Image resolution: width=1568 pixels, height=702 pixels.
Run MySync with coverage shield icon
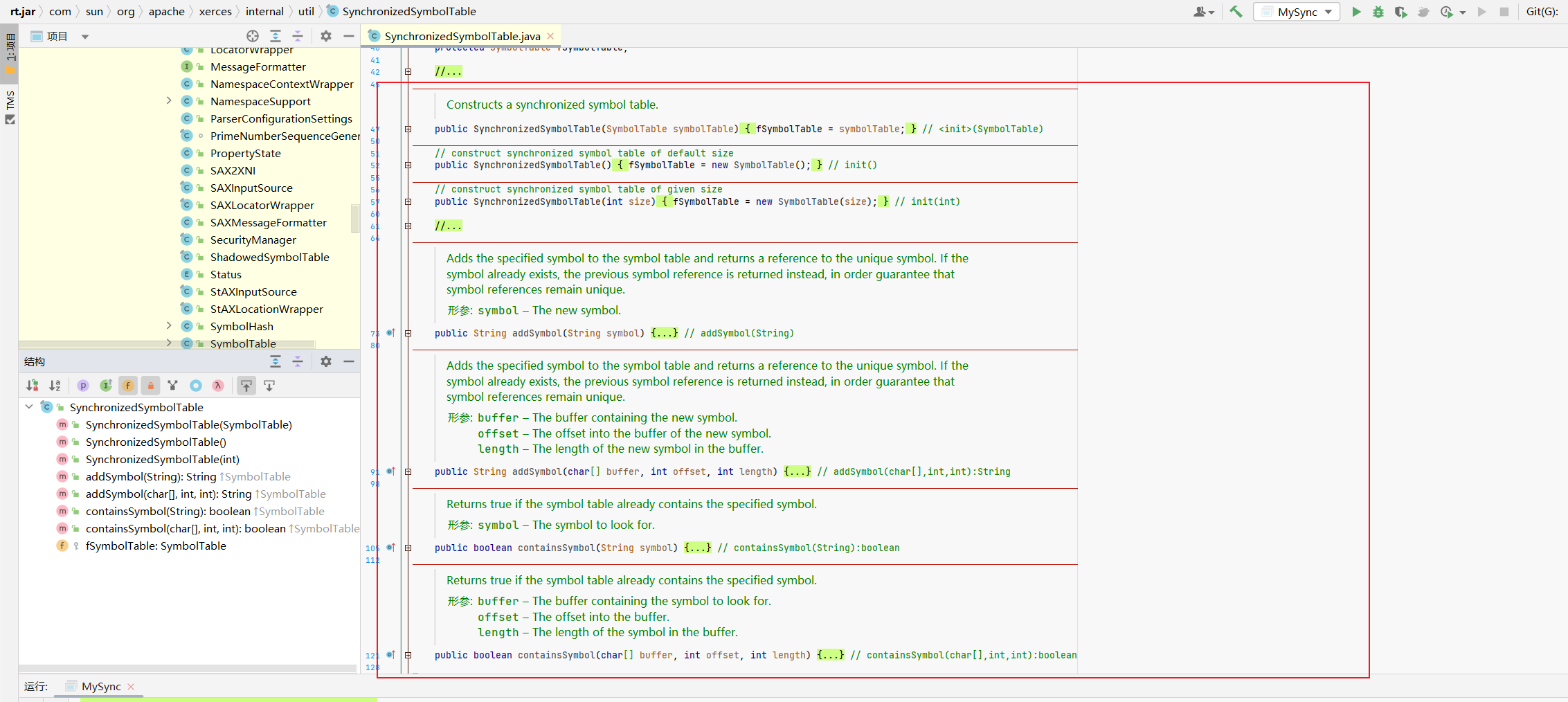(1400, 12)
